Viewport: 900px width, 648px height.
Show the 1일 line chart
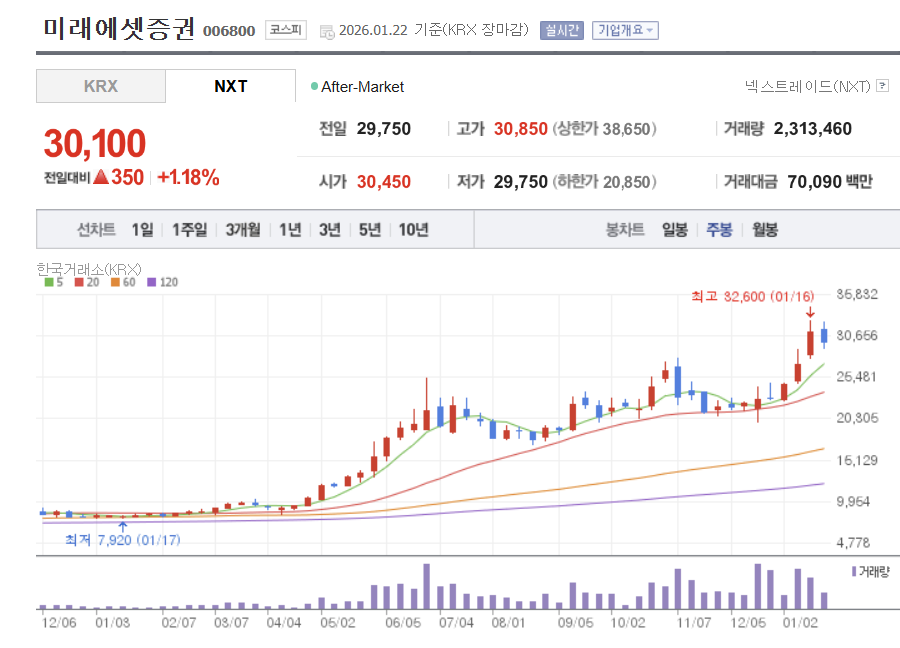(142, 230)
